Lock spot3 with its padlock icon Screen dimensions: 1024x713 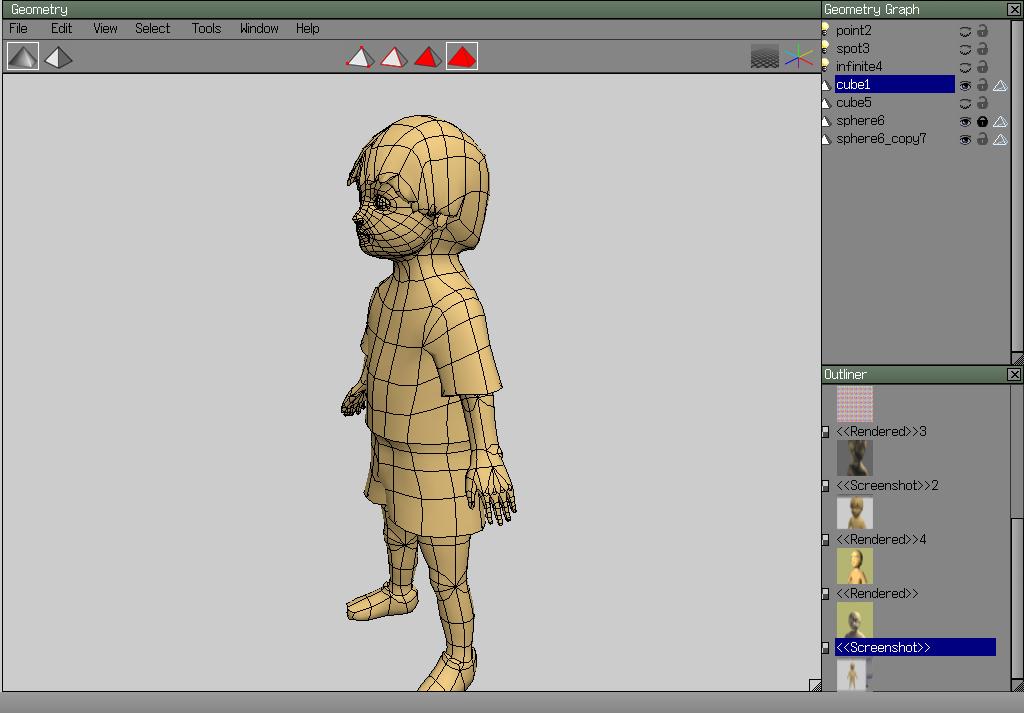[x=982, y=48]
